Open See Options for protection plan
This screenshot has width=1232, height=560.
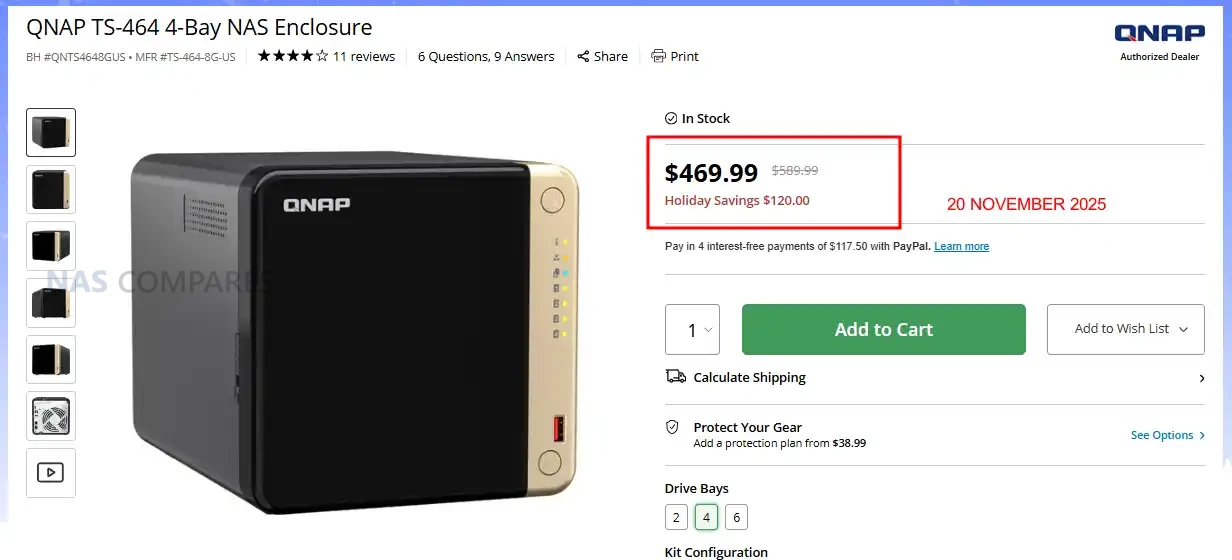click(1167, 435)
